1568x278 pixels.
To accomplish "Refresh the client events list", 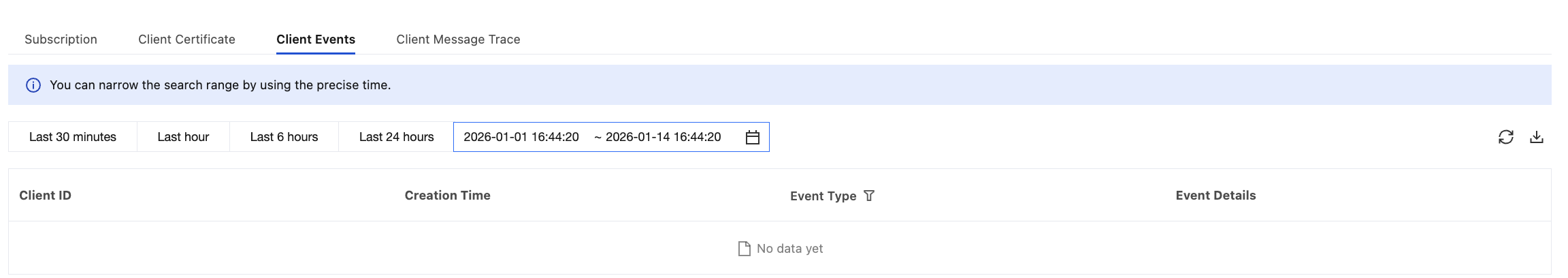I will coord(1505,137).
